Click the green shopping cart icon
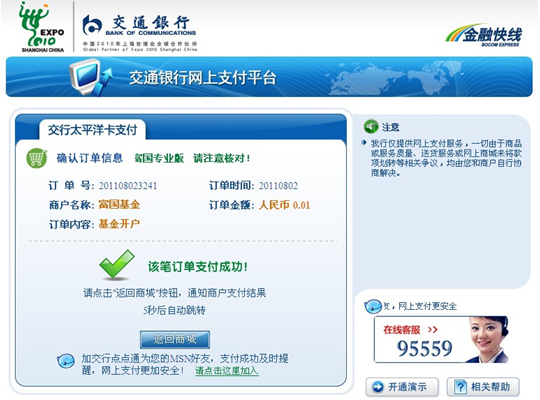Screen dimensions: 540x400 pos(37,158)
